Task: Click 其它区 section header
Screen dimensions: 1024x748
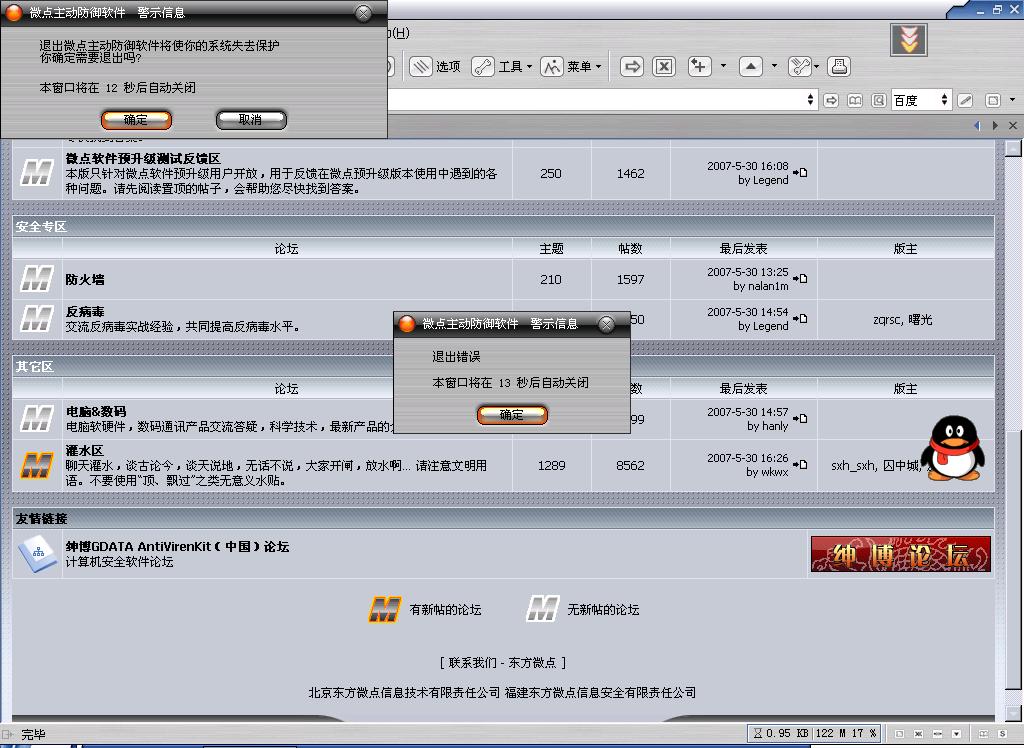Action: [35, 366]
